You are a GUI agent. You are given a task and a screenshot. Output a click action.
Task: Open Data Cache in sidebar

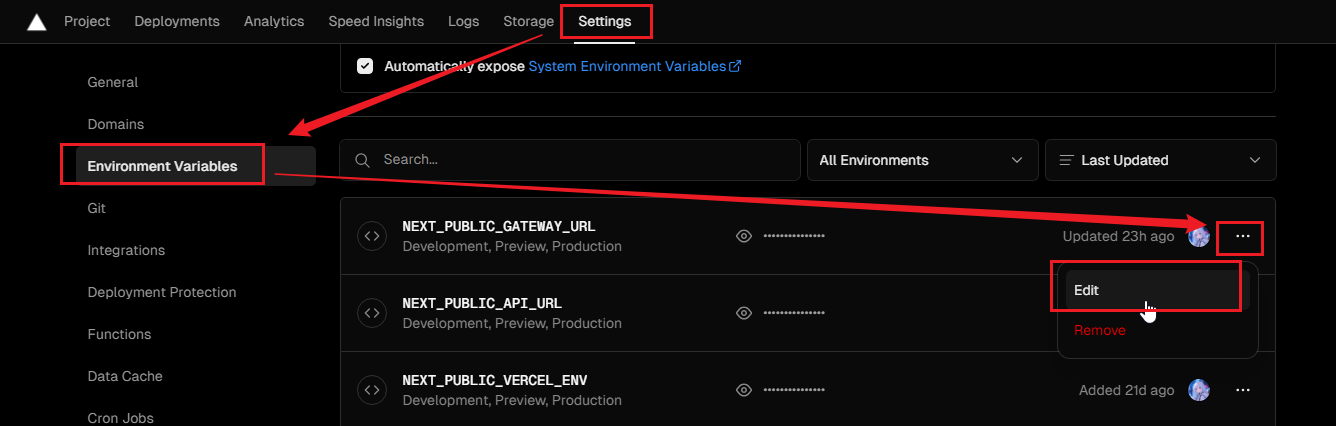coord(125,376)
